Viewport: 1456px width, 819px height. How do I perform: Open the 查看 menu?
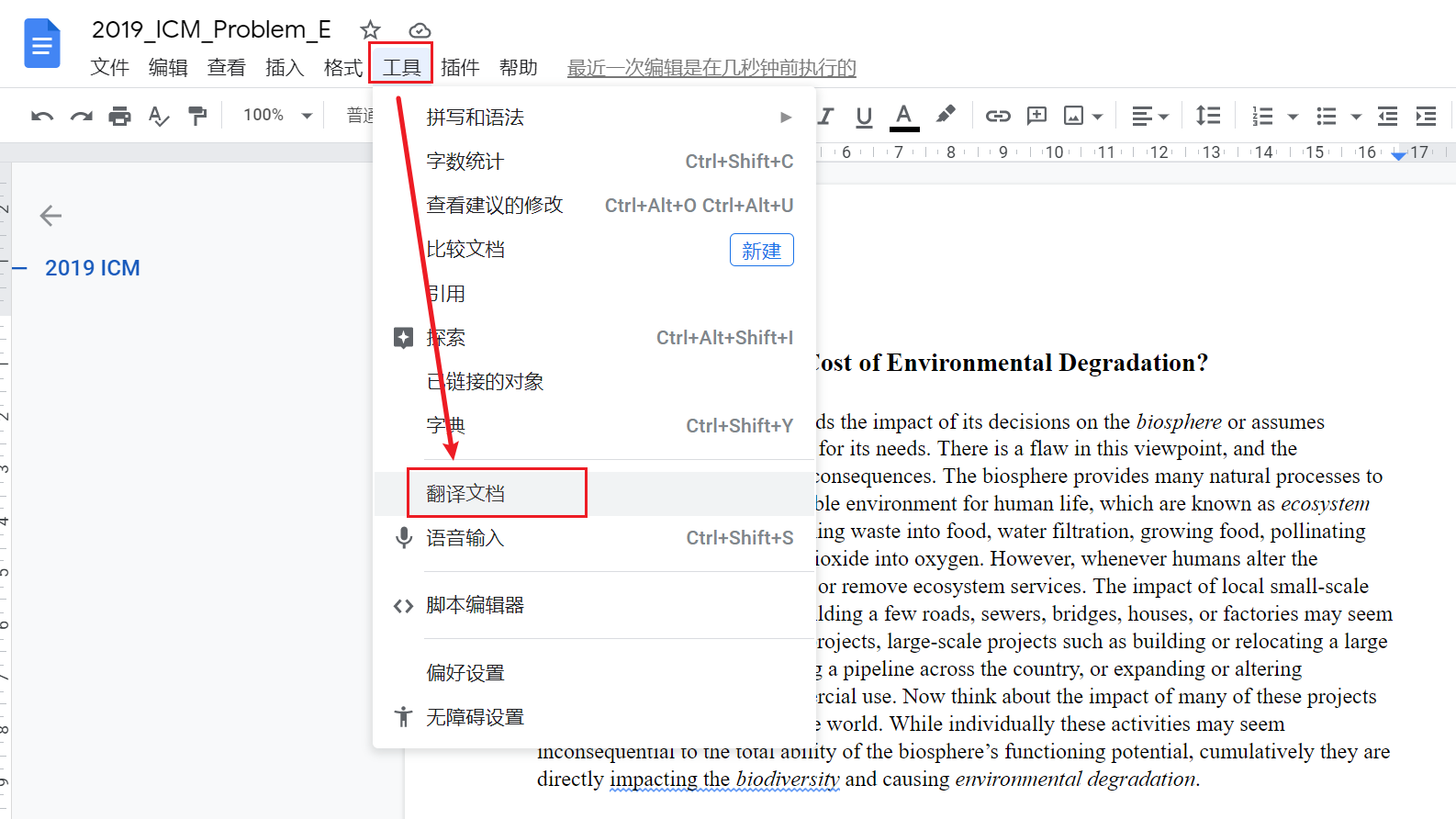click(227, 68)
